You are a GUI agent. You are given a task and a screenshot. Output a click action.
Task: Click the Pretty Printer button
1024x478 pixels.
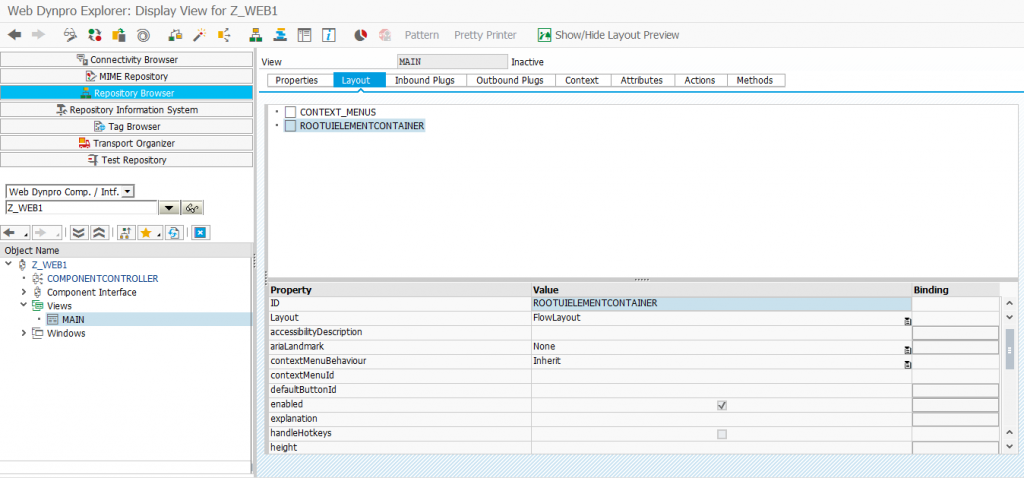coord(485,35)
